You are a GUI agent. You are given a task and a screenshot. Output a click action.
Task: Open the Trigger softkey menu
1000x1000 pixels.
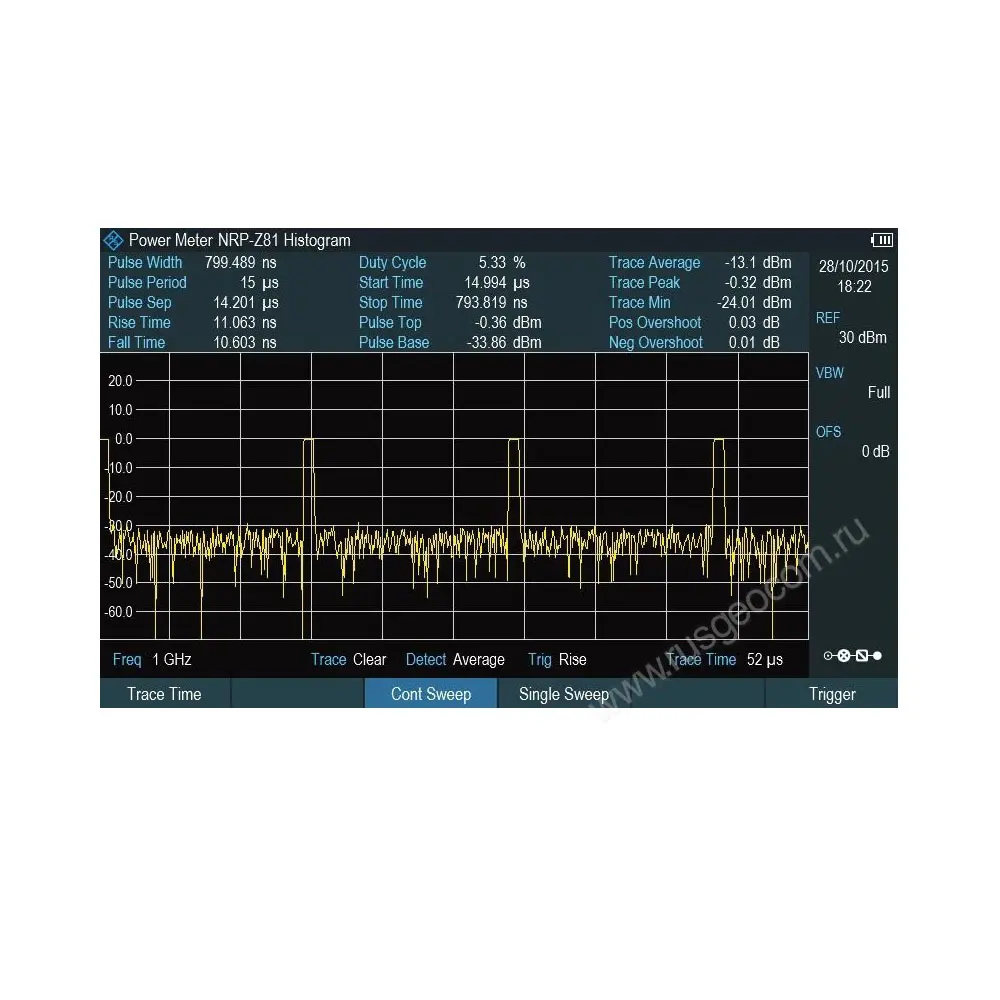[832, 694]
